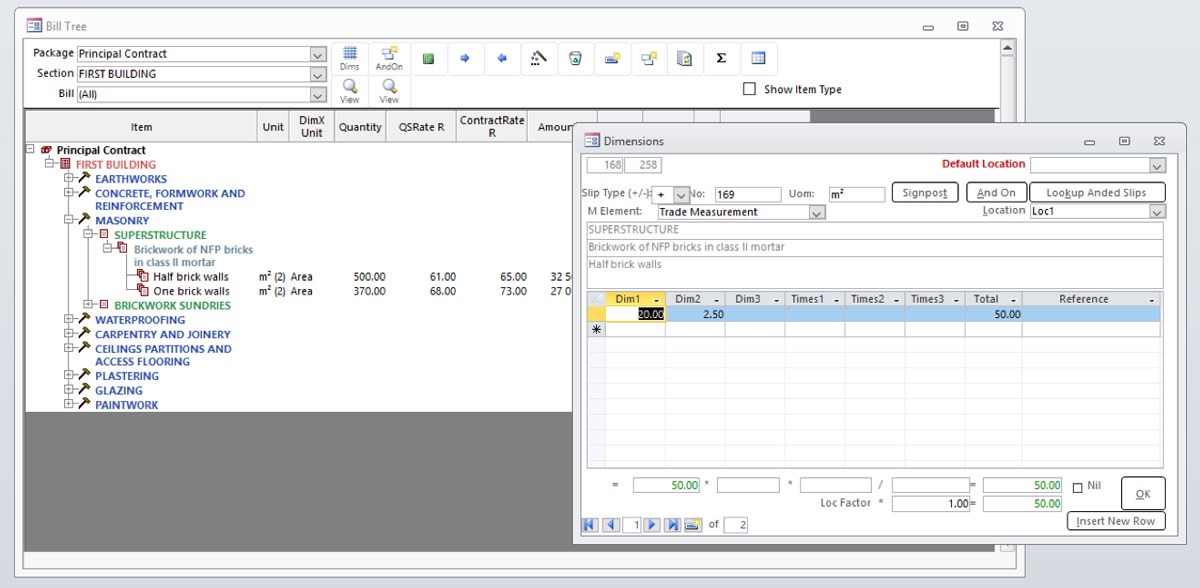Image resolution: width=1200 pixels, height=588 pixels.
Task: Click the second magnifier View icon
Action: coord(389,91)
